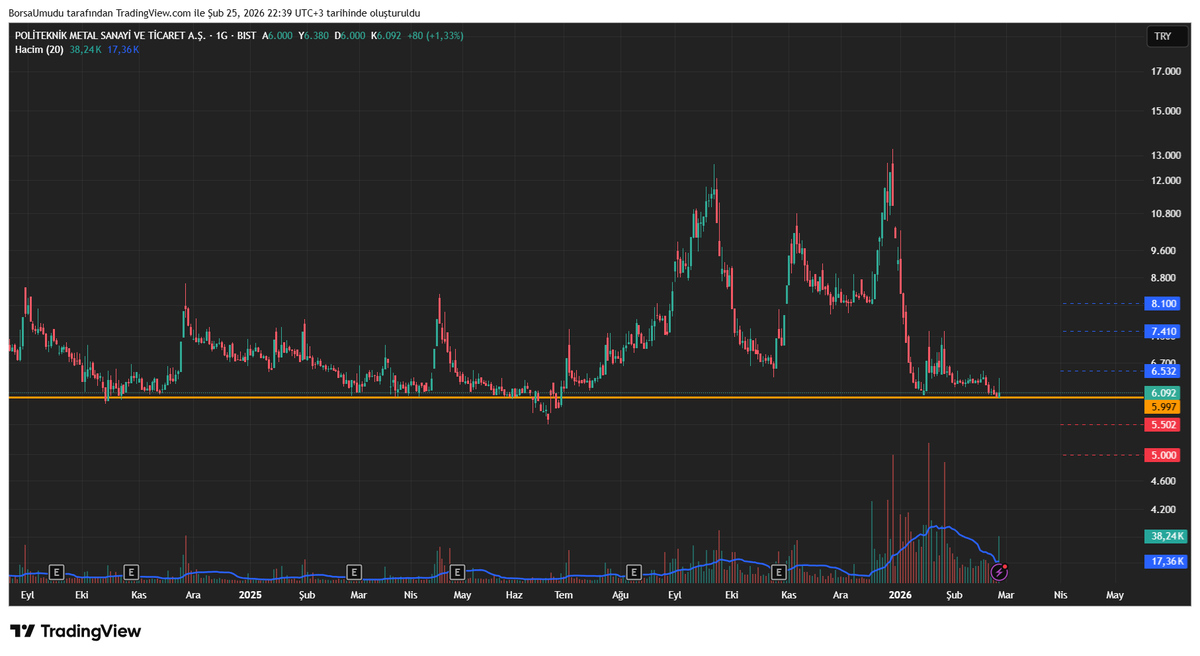Click the 8.800 price axis value
Screen dimensions: 1200x656
coord(1164,278)
